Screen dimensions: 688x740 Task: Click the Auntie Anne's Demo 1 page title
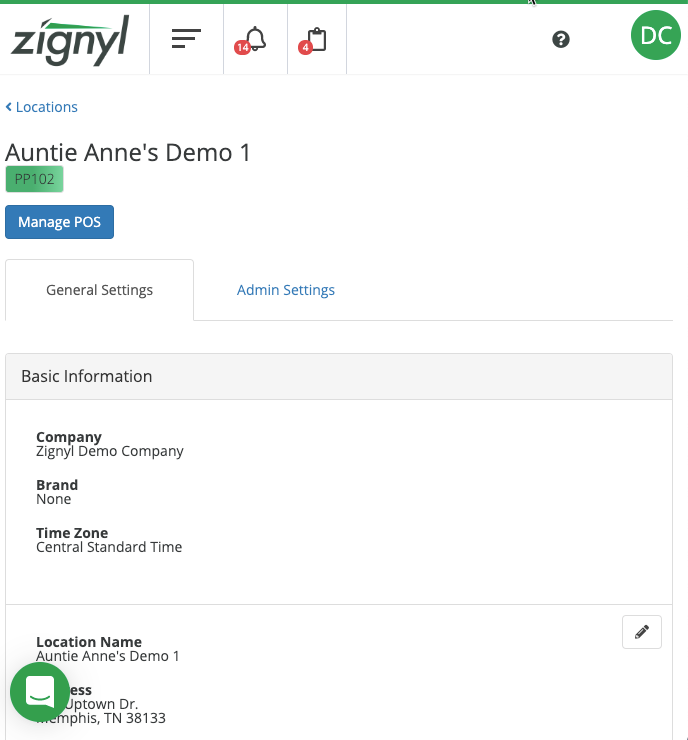coord(128,152)
